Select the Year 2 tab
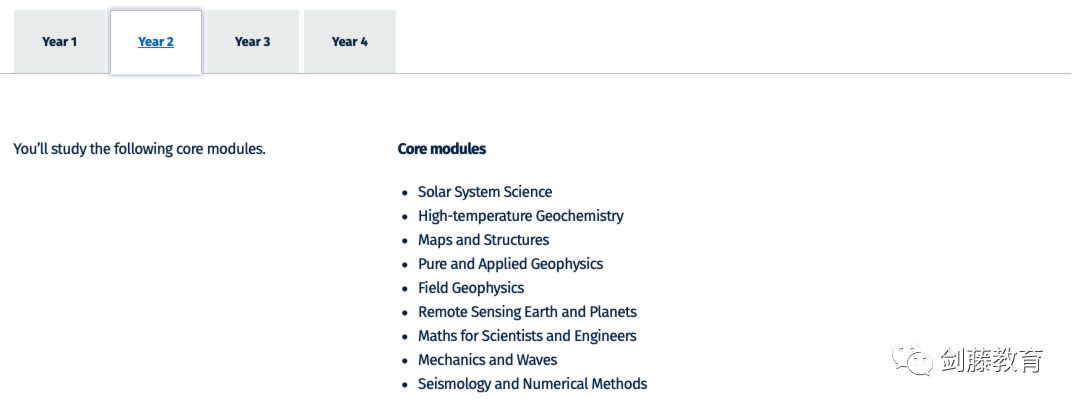This screenshot has width=1078, height=407. tap(156, 42)
